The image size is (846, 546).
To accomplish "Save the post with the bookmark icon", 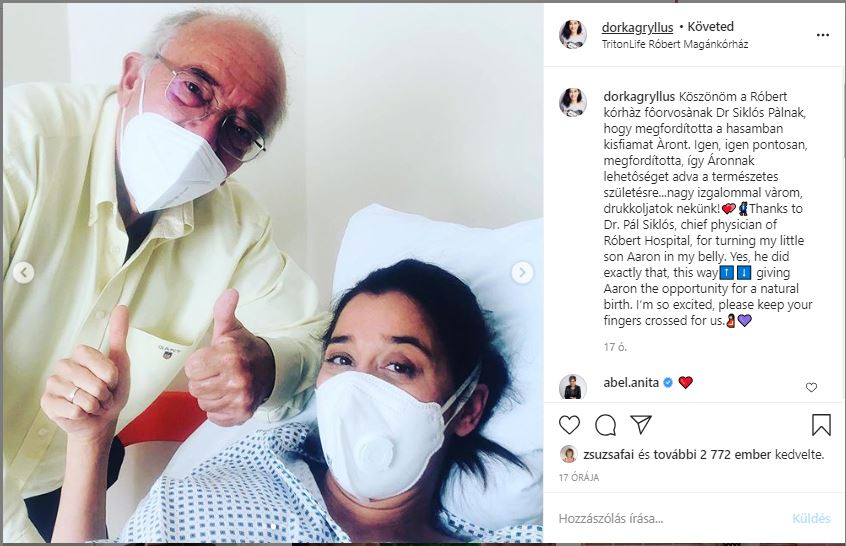I will (x=821, y=425).
